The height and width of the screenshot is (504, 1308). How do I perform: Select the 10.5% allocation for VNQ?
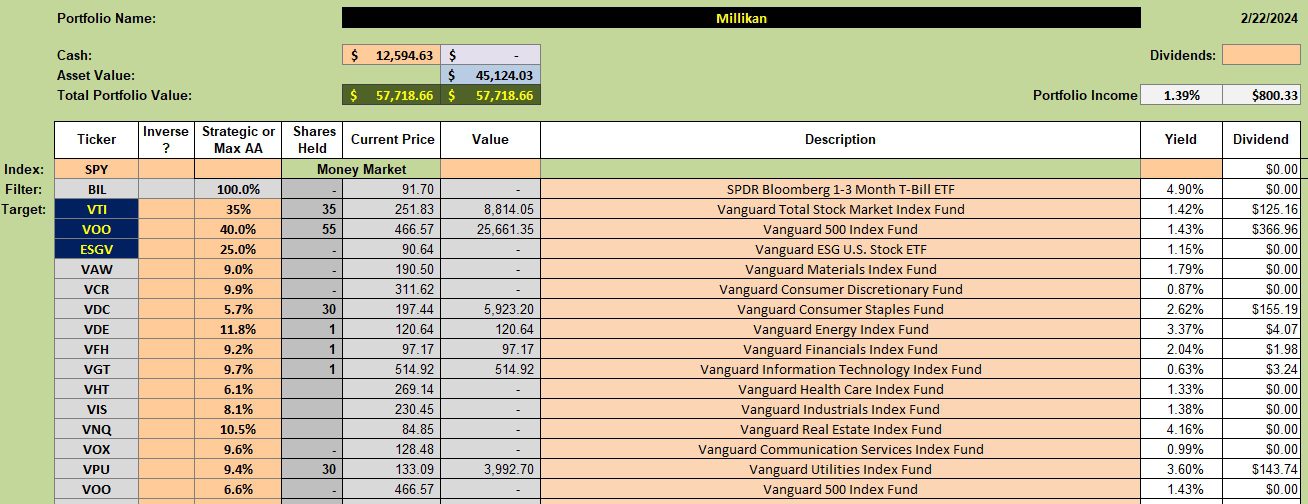coord(238,429)
